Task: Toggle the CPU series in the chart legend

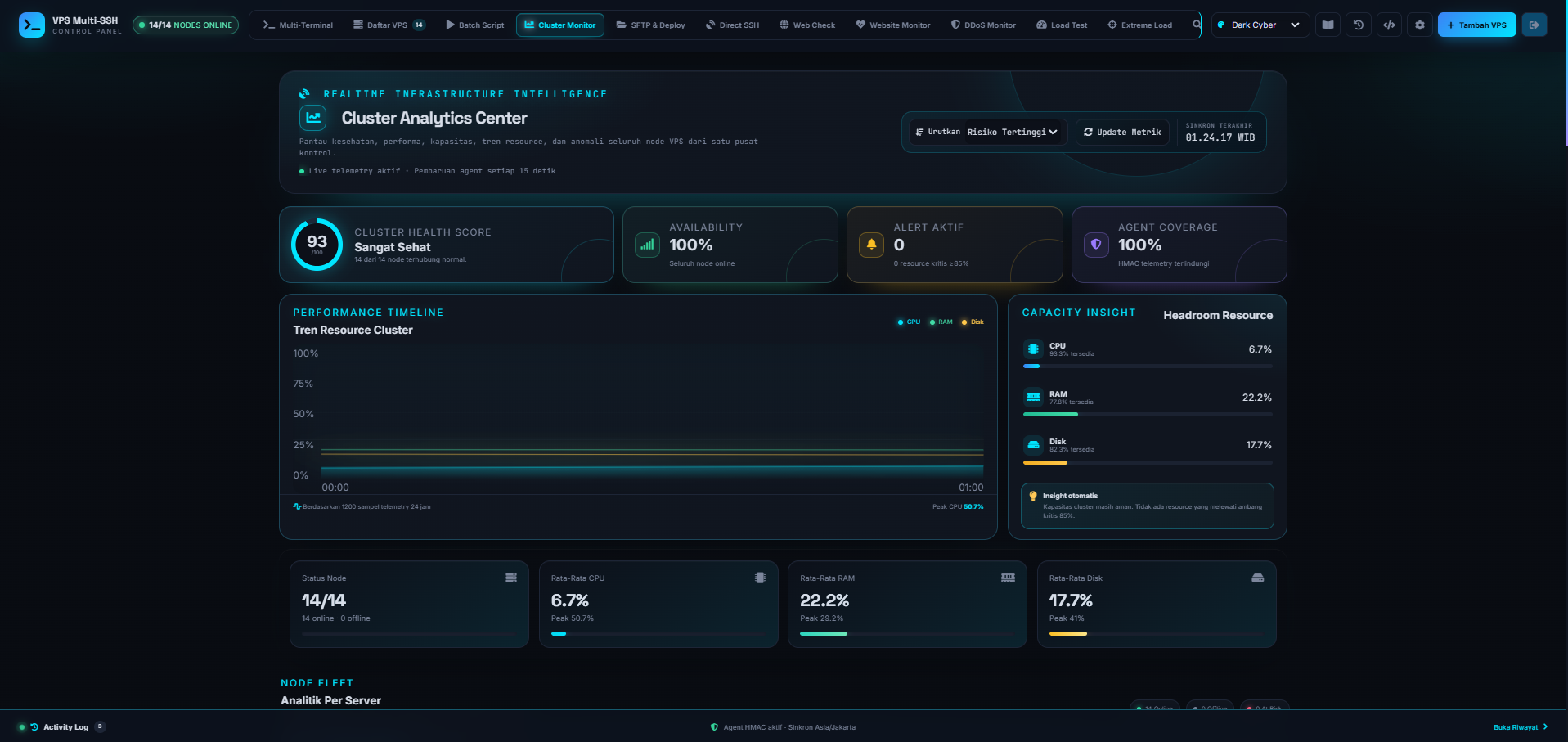Action: (909, 322)
